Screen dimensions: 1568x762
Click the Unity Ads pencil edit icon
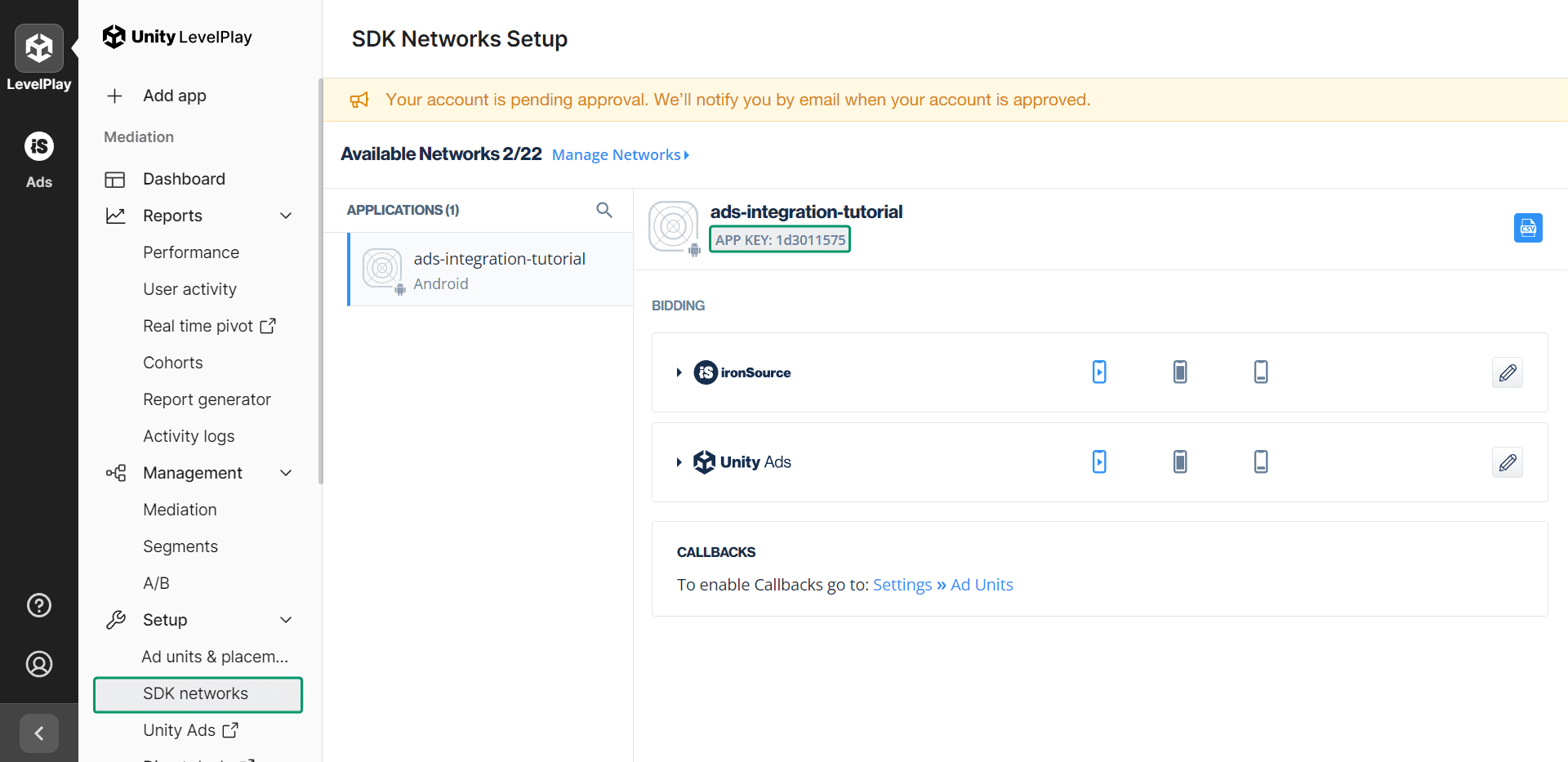click(1507, 462)
